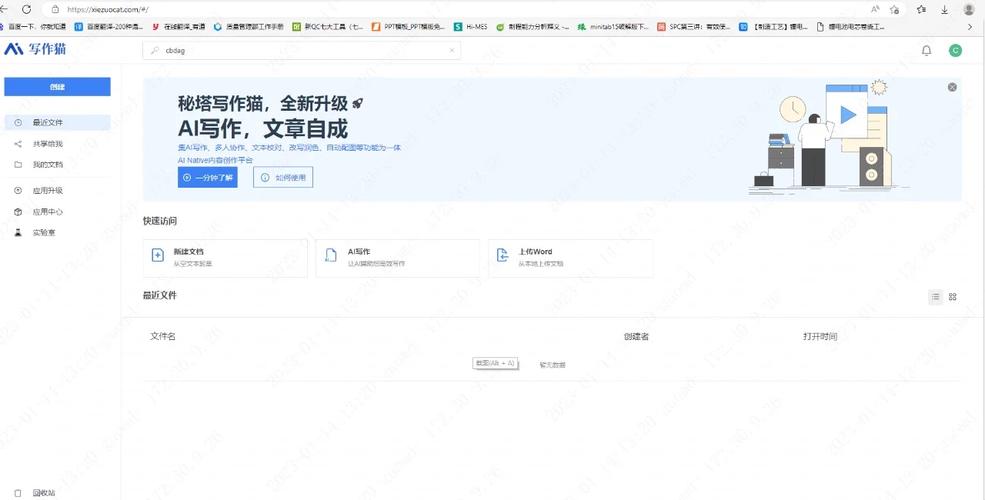Click the cbdag search field

[x=302, y=51]
